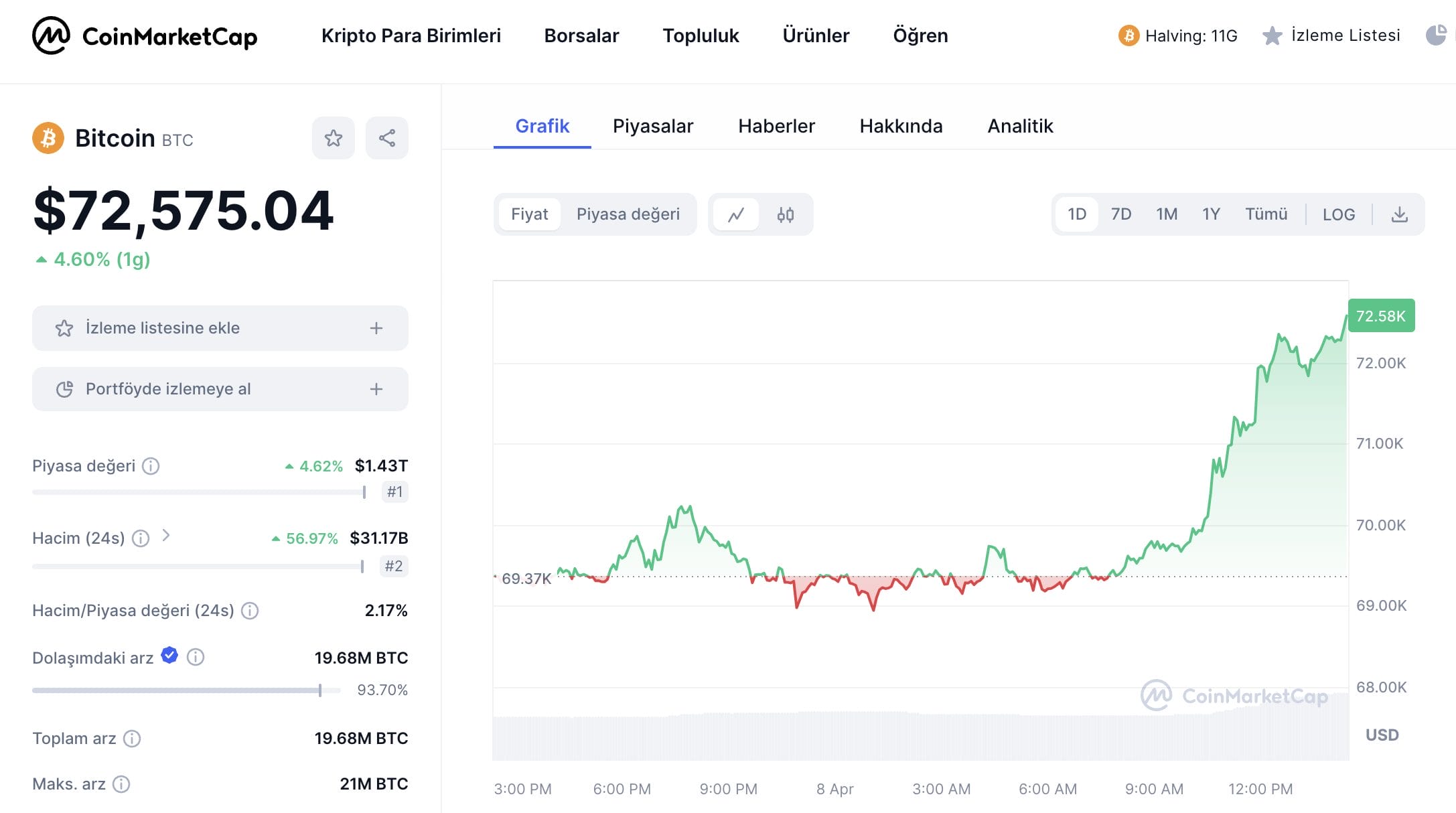Click the share icon next to Bitcoin

pyautogui.click(x=386, y=139)
